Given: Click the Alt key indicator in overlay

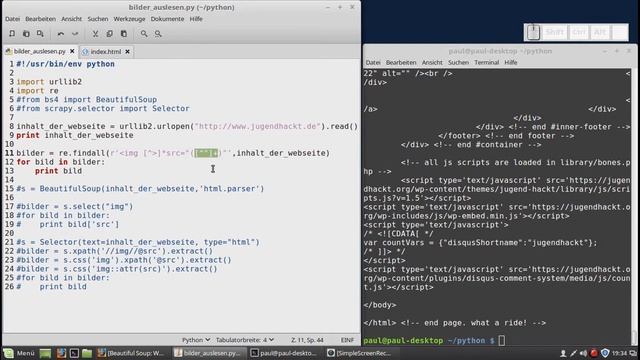Looking at the screenshot, I should [x=600, y=32].
